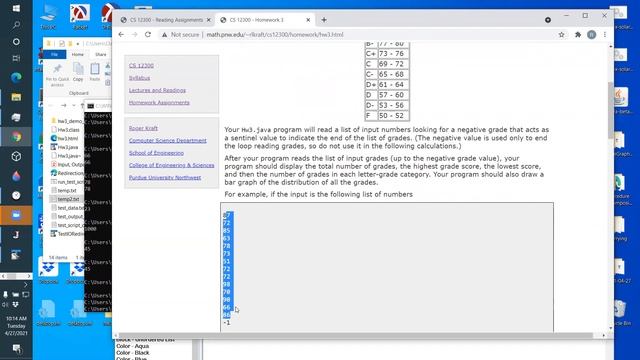
Task: Open Lectures and Readings link
Action: 157,90
